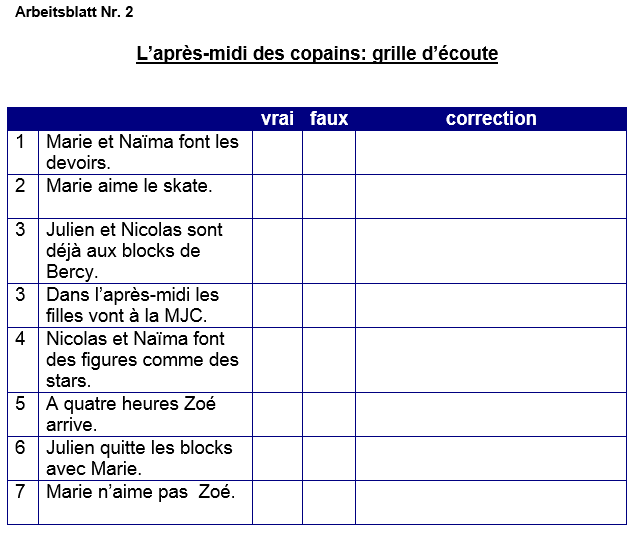Viewport: 635px width, 534px height.
Task: Click the "Arbeitsblatt Nr. 2" heading
Action: click(x=74, y=12)
